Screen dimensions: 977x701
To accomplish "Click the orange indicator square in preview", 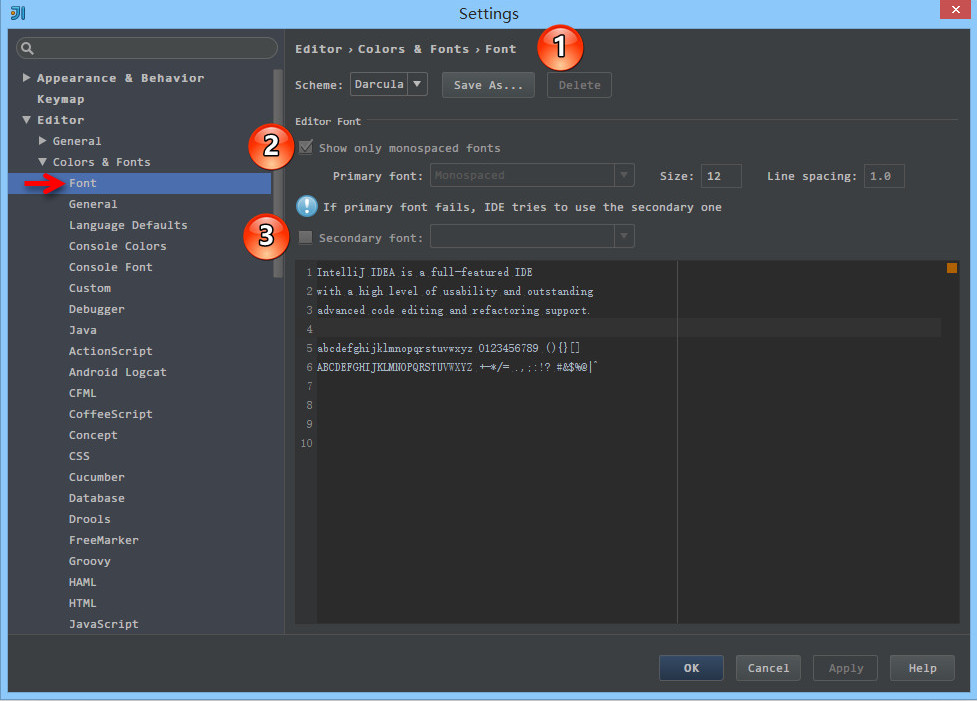I will 952,268.
